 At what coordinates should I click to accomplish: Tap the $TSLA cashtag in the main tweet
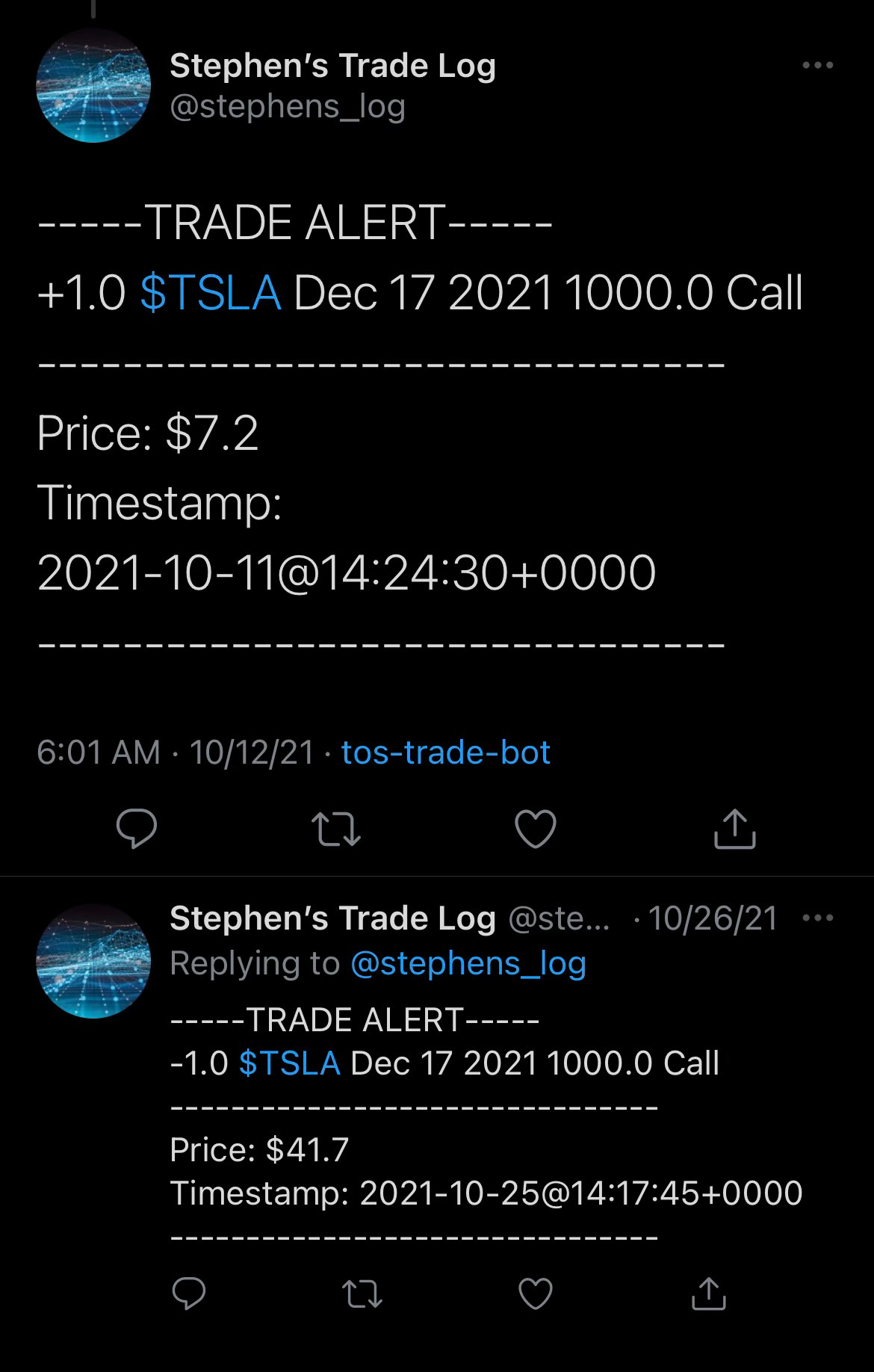(x=211, y=293)
